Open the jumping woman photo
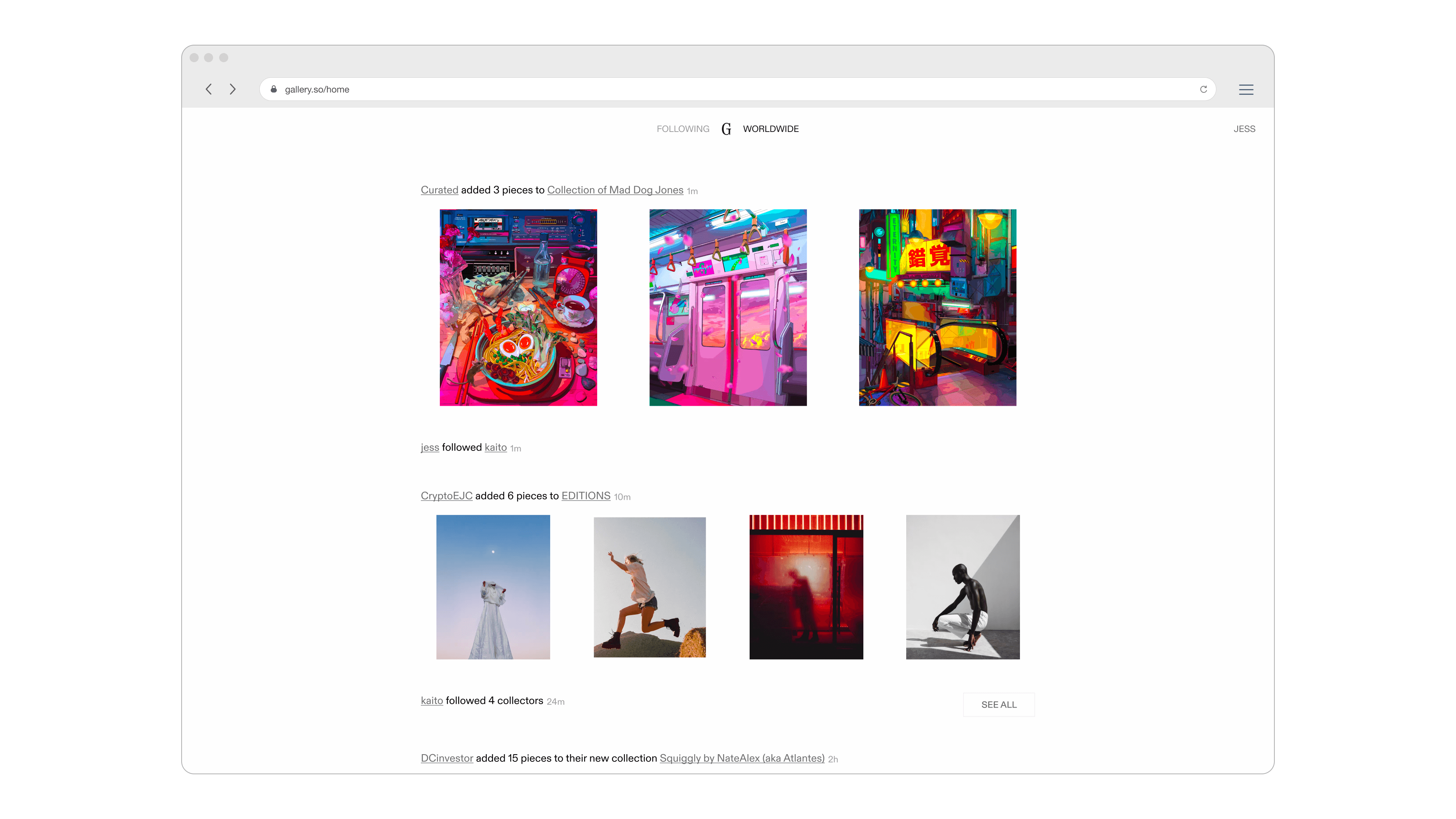 coord(650,587)
